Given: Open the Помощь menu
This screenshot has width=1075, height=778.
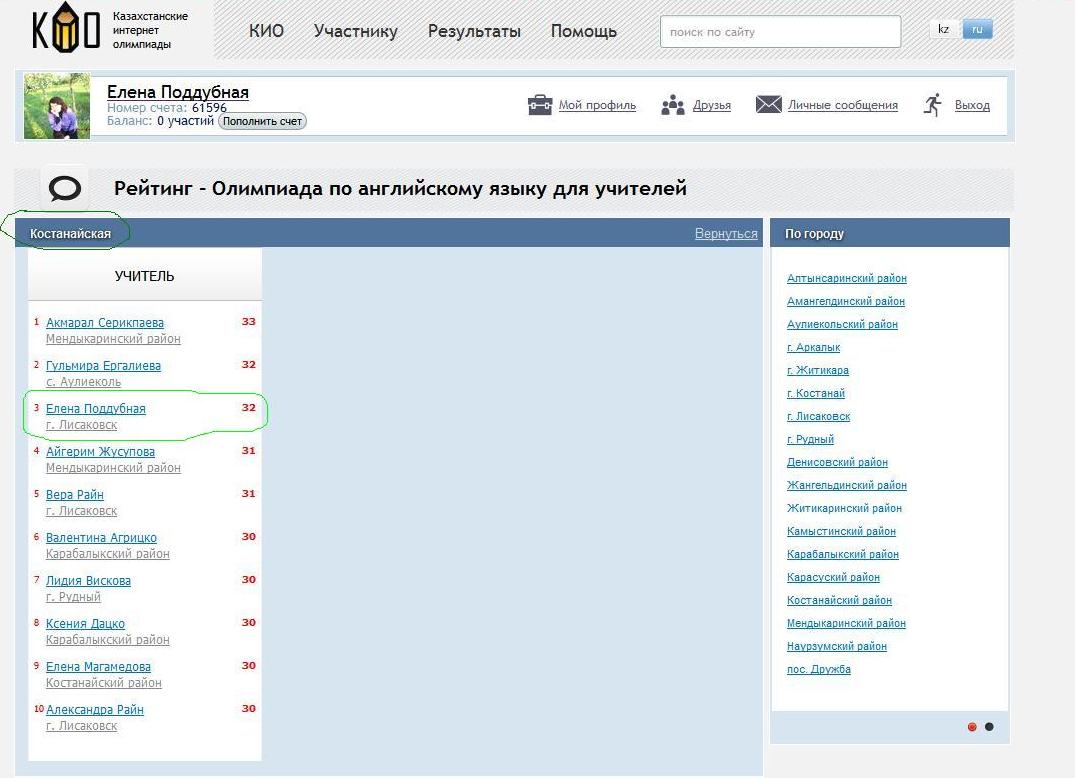Looking at the screenshot, I should point(583,31).
